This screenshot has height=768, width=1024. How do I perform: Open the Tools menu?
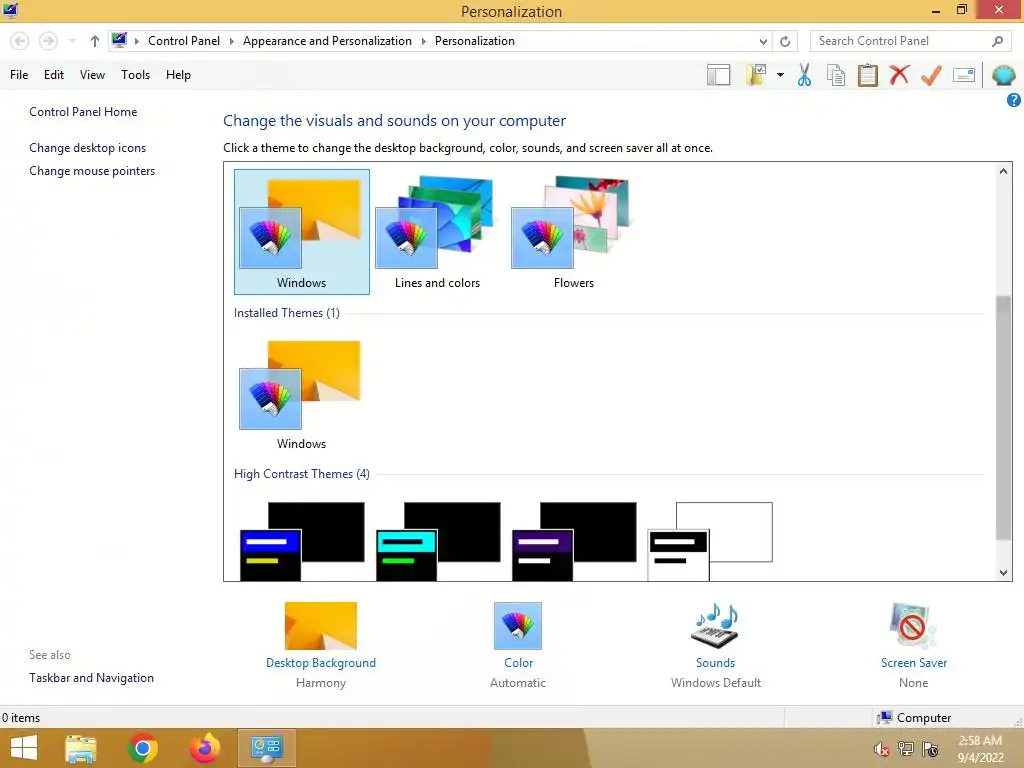click(x=135, y=75)
